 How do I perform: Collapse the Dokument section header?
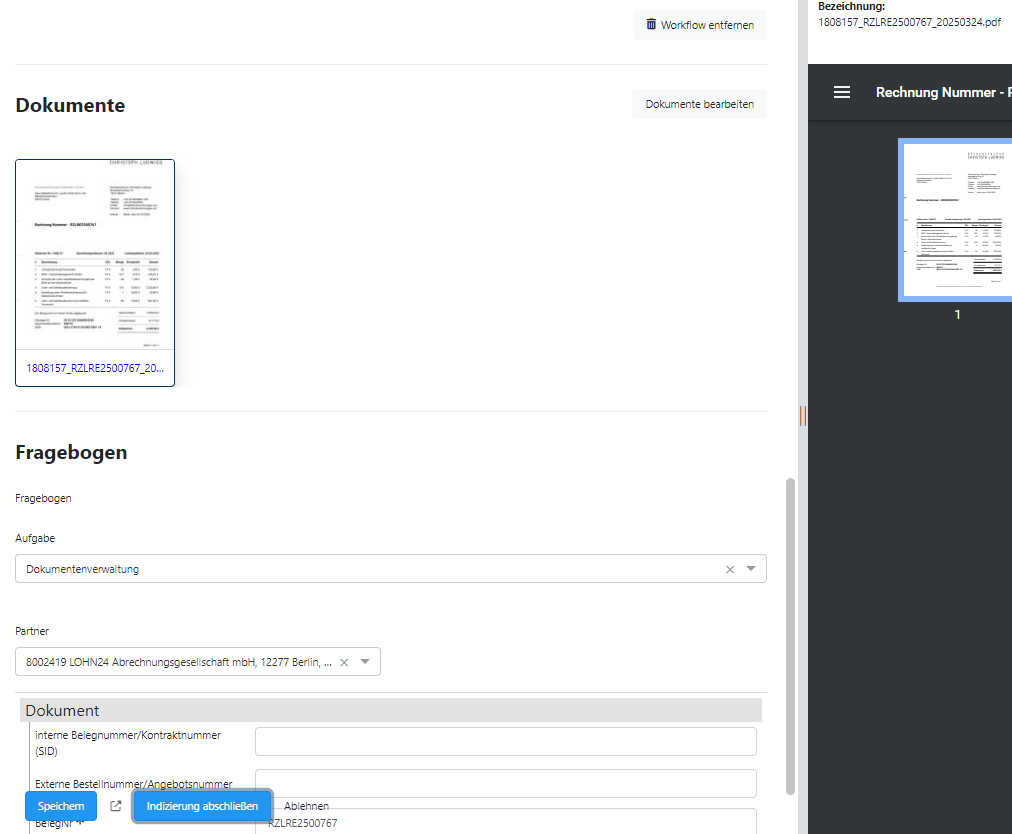pyautogui.click(x=390, y=711)
